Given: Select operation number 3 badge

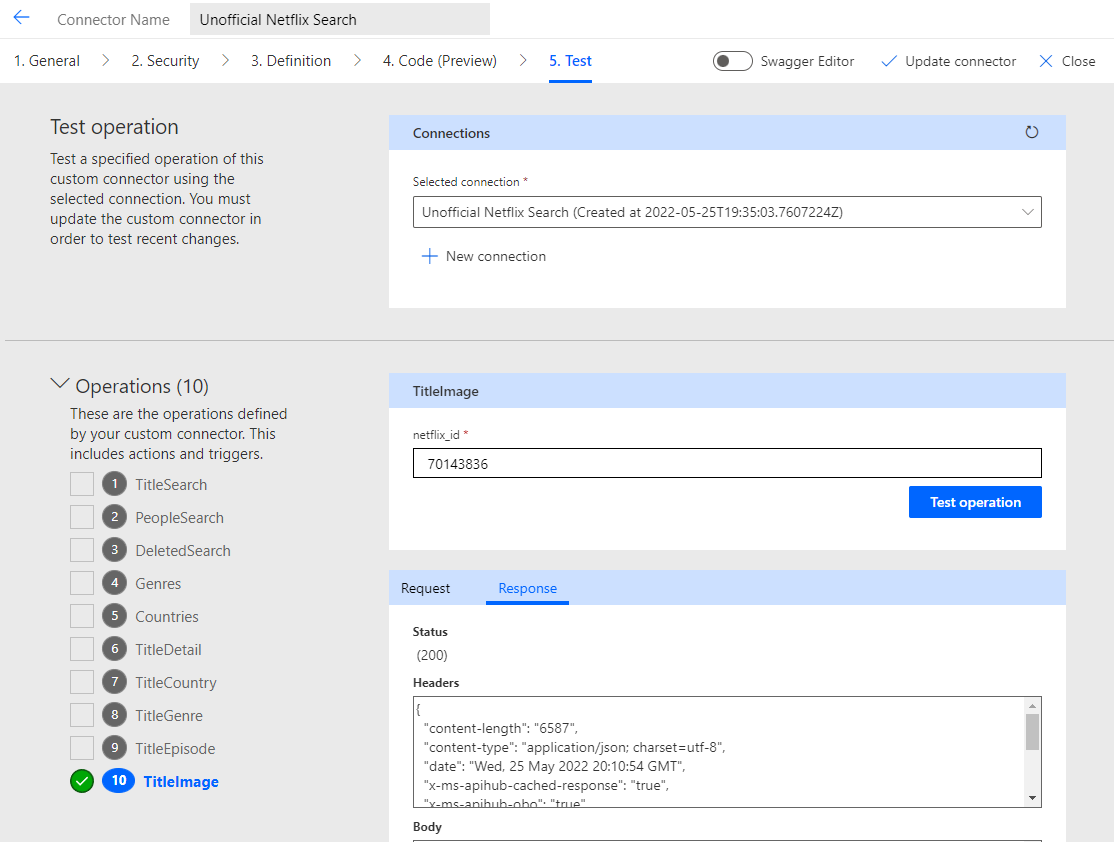Looking at the screenshot, I should click(x=114, y=550).
